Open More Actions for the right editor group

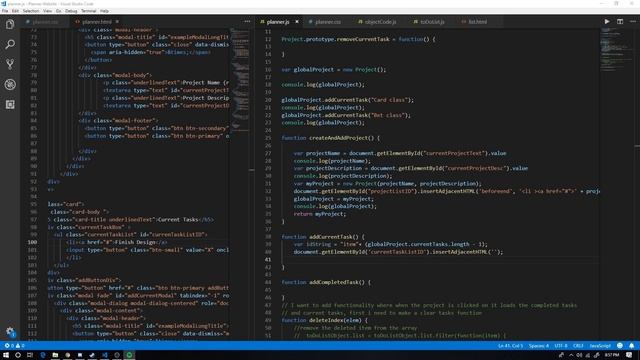632,22
